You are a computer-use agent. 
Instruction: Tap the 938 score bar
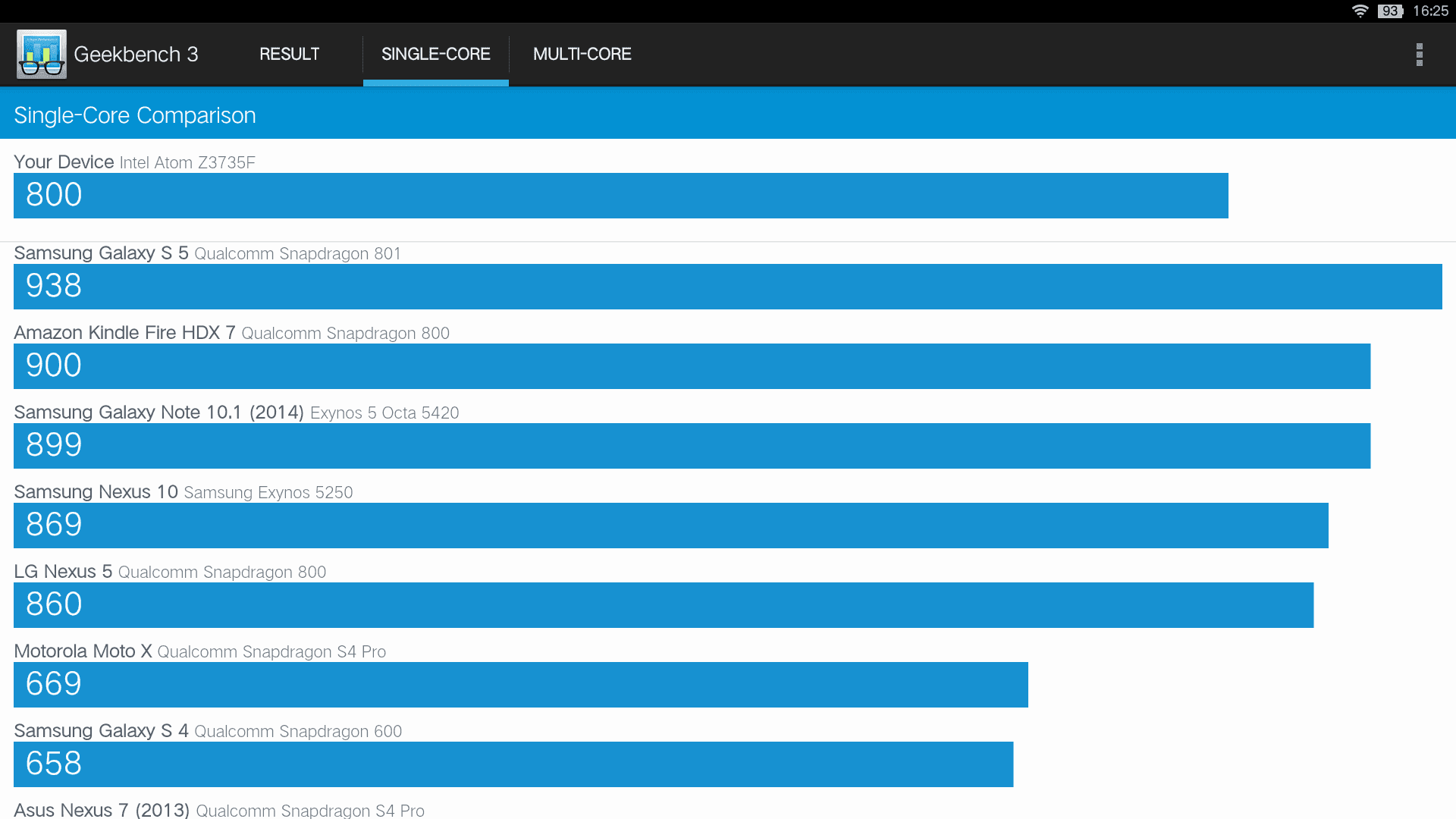click(x=728, y=287)
